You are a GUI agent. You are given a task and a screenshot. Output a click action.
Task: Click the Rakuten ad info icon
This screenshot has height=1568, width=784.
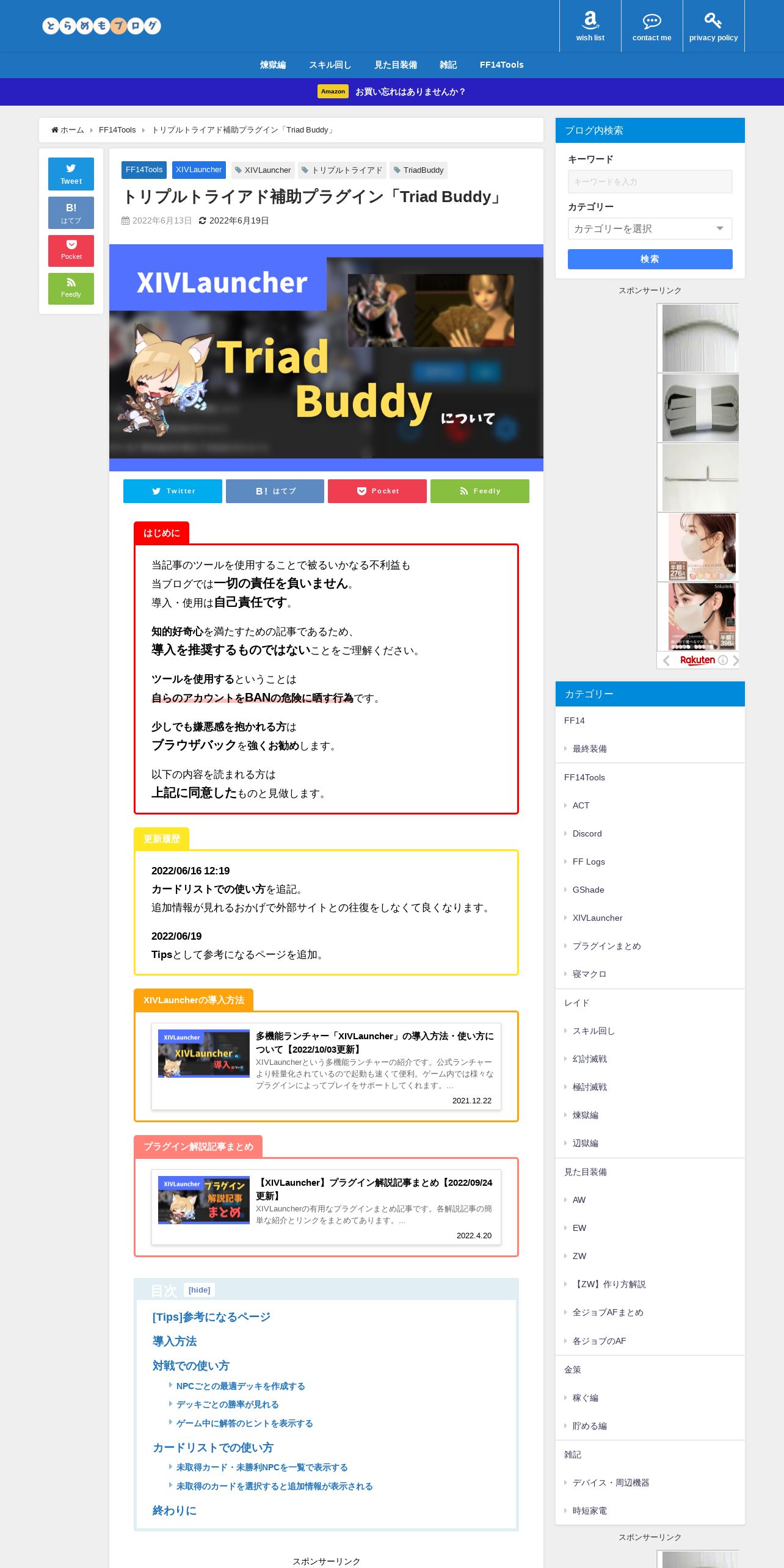pos(722,660)
